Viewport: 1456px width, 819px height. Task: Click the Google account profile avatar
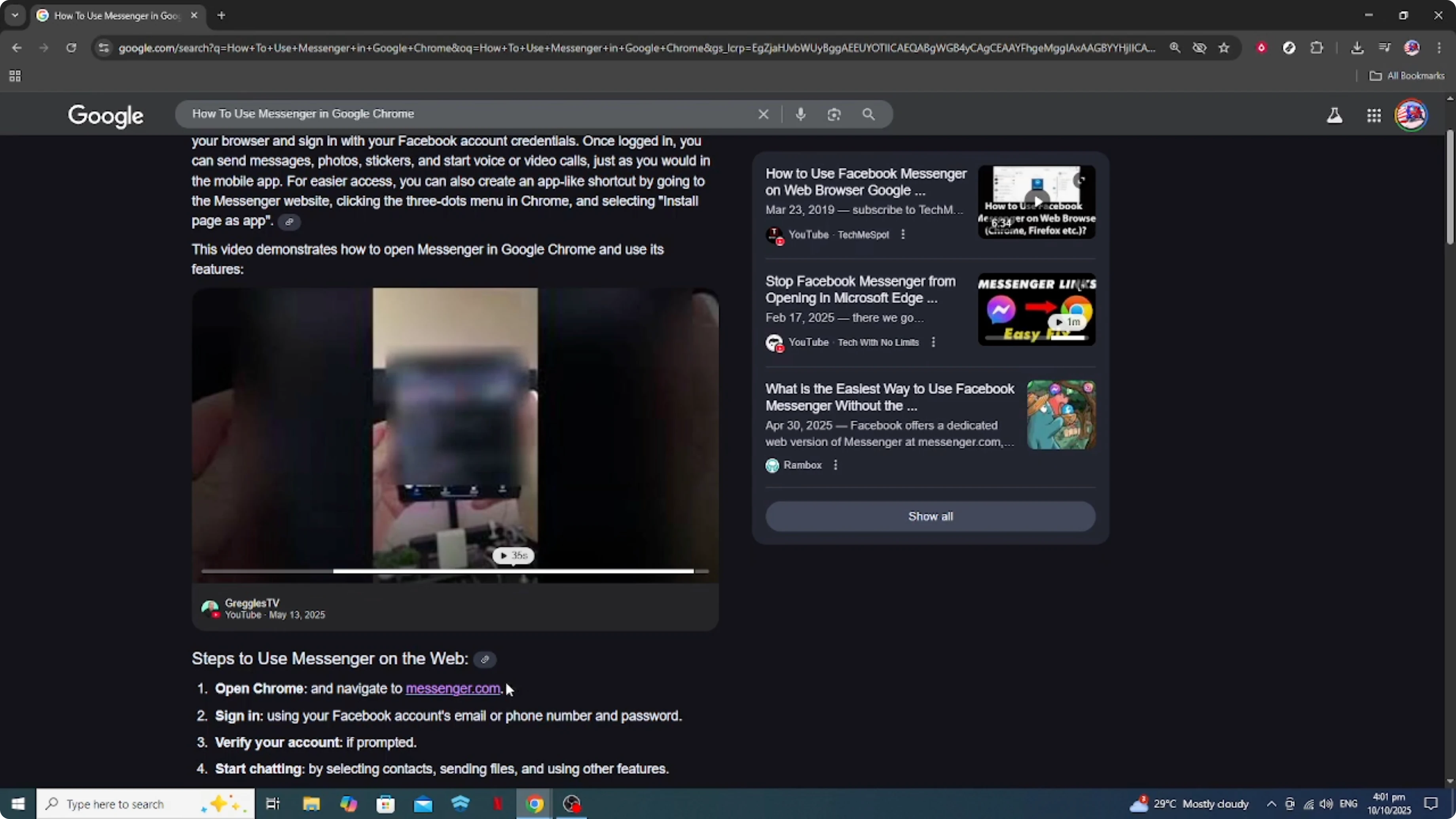tap(1411, 115)
